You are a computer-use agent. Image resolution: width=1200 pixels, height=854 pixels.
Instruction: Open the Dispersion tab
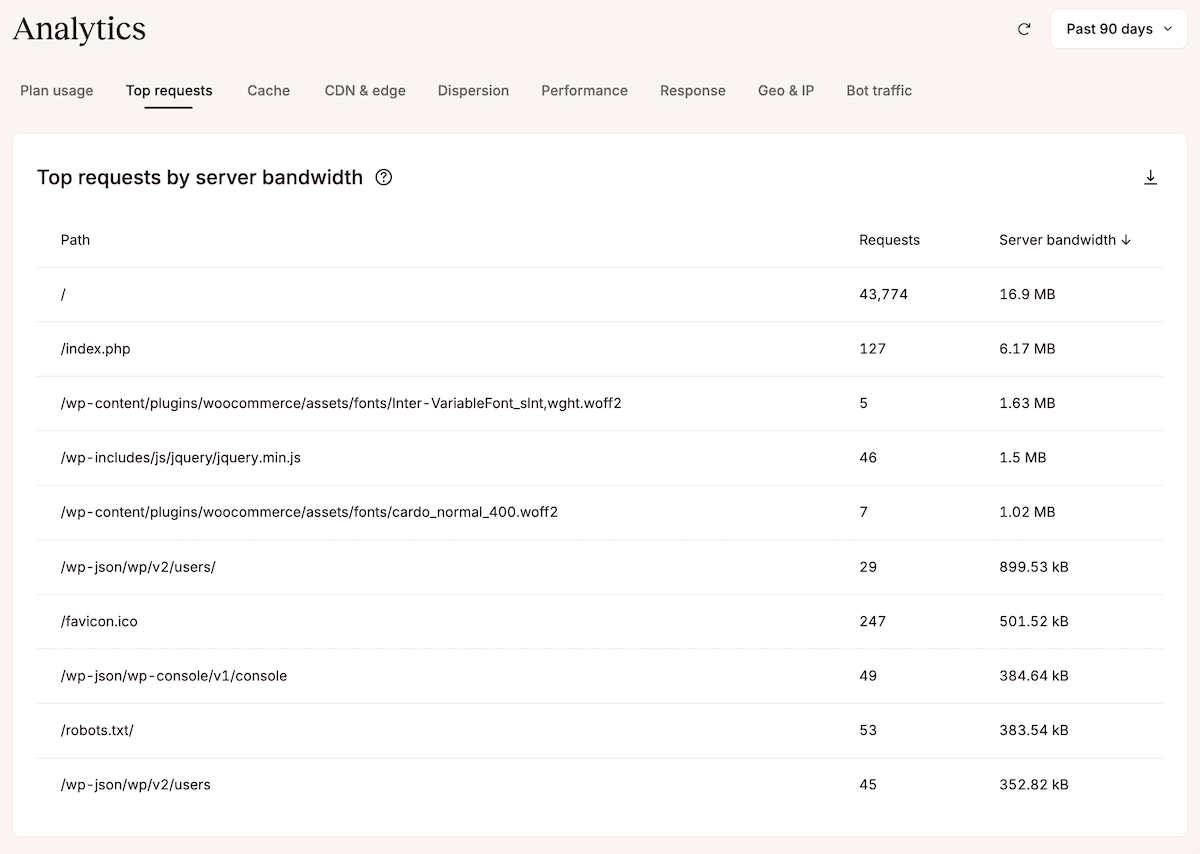pyautogui.click(x=473, y=91)
